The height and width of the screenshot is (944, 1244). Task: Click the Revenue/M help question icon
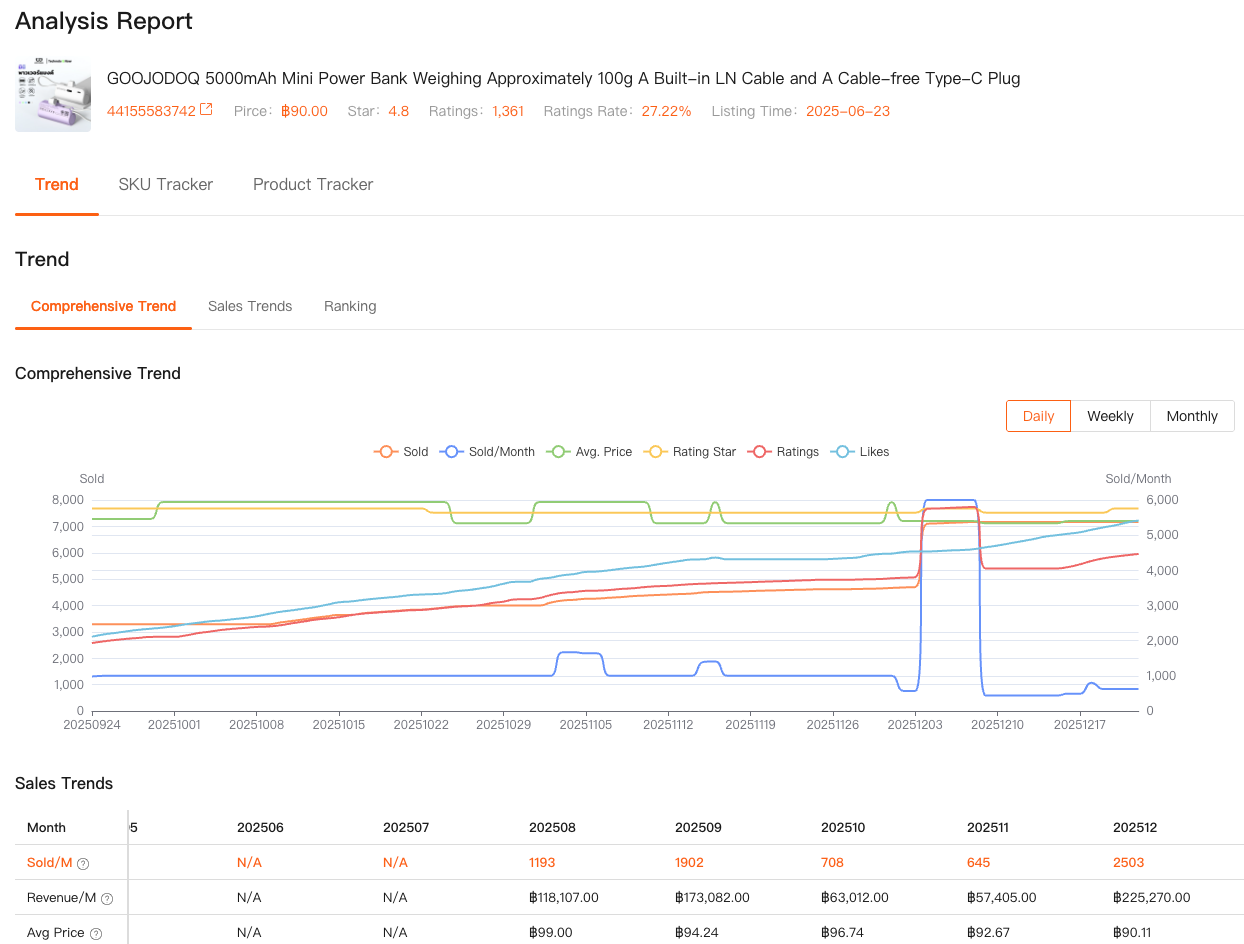[107, 898]
